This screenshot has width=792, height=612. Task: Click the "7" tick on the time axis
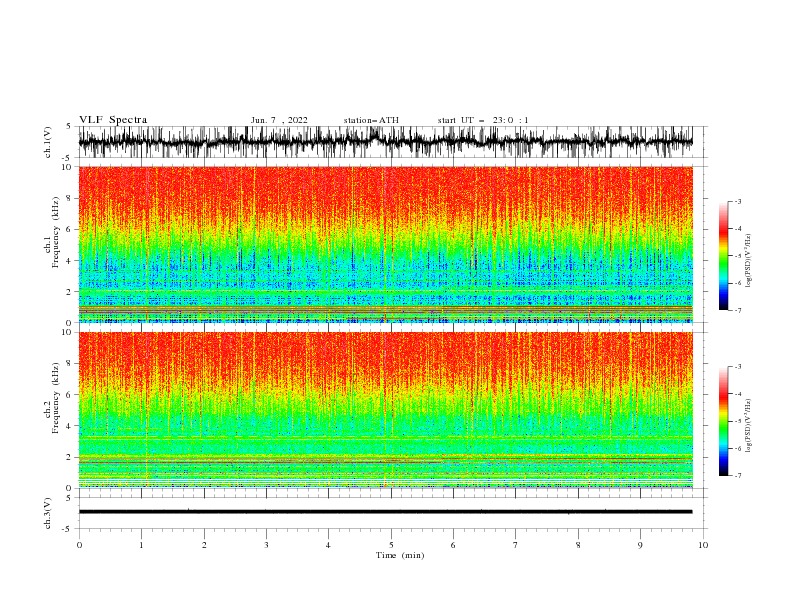click(x=516, y=545)
